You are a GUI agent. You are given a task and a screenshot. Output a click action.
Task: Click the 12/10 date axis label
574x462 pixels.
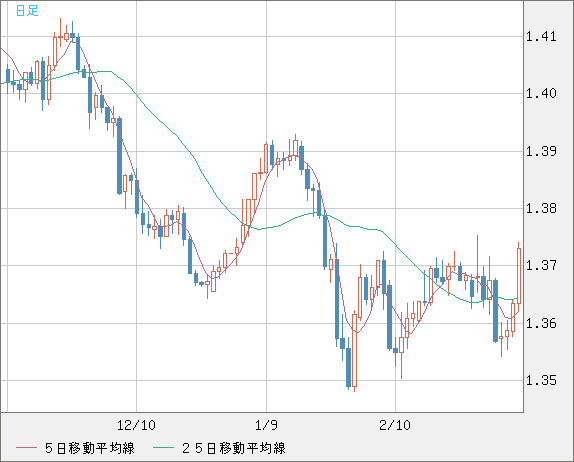click(x=136, y=425)
